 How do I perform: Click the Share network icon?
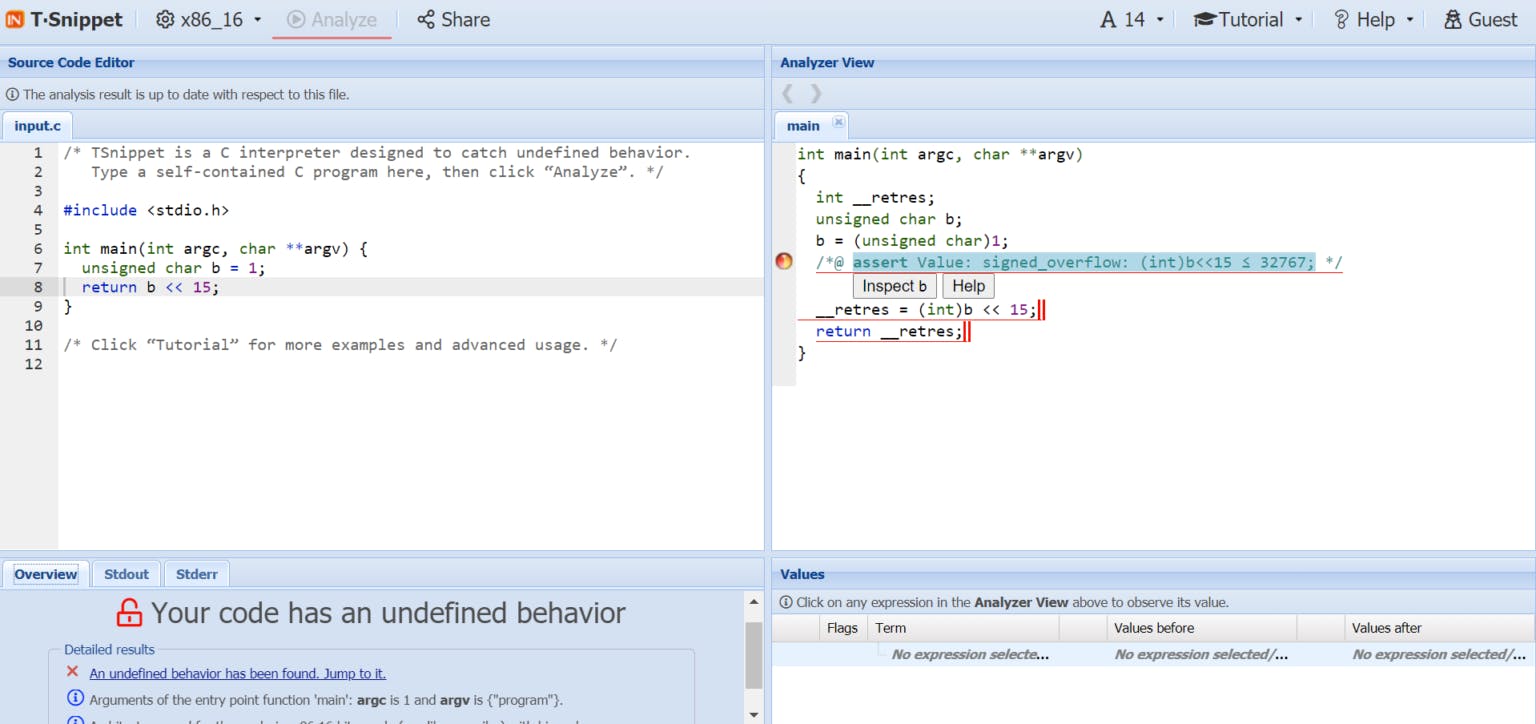pyautogui.click(x=426, y=19)
